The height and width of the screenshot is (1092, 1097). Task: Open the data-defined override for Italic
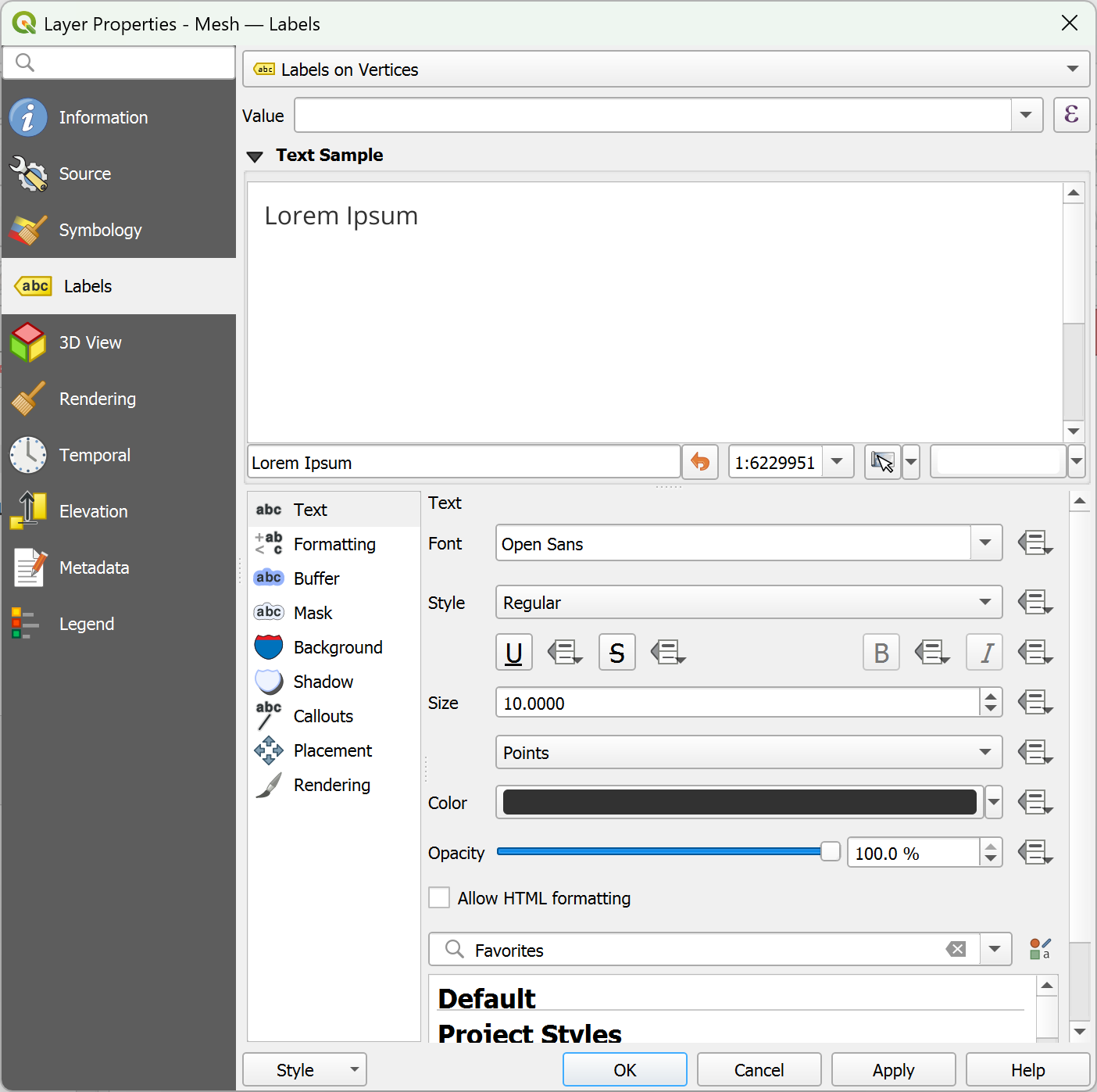pyautogui.click(x=1035, y=652)
